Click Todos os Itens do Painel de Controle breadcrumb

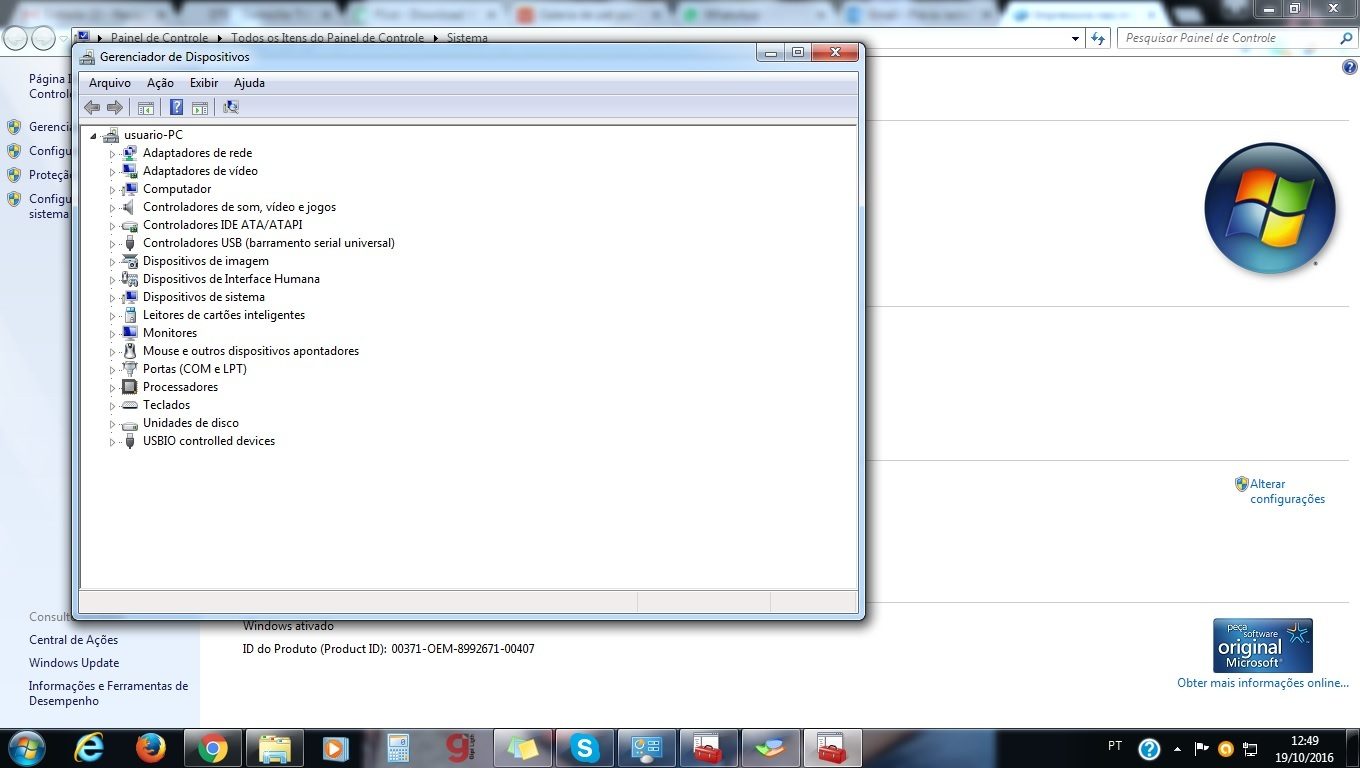(327, 38)
